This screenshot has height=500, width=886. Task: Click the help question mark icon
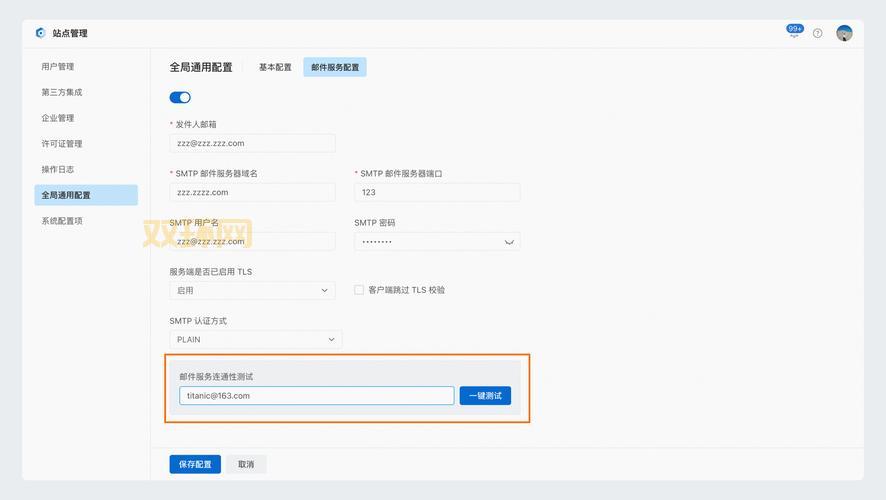(x=817, y=33)
